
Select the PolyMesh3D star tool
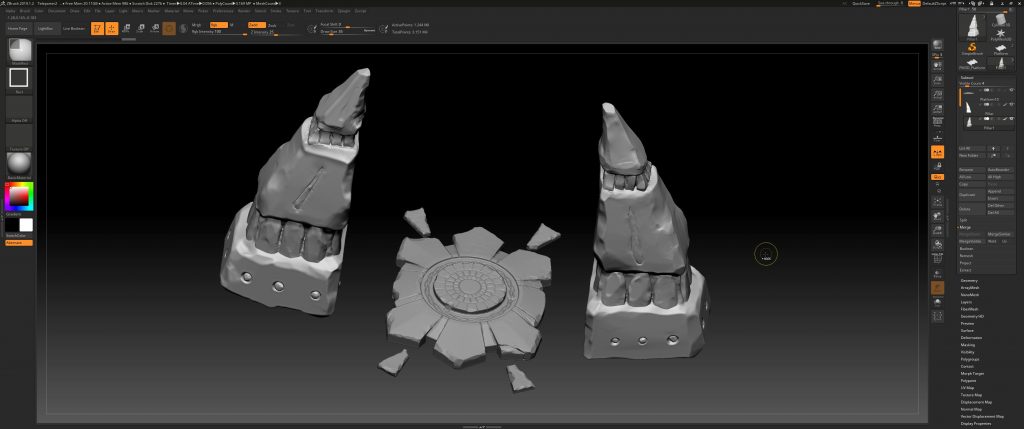coord(1000,33)
